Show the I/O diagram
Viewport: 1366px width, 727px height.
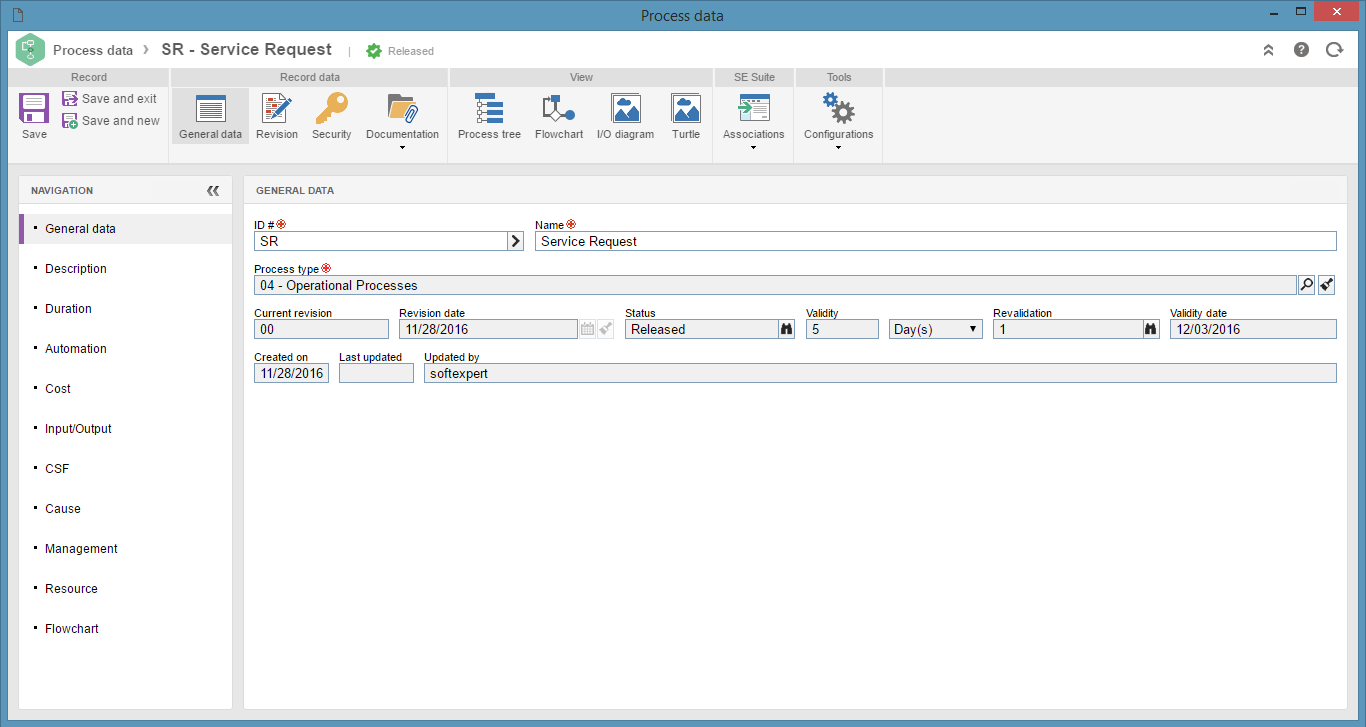coord(625,116)
